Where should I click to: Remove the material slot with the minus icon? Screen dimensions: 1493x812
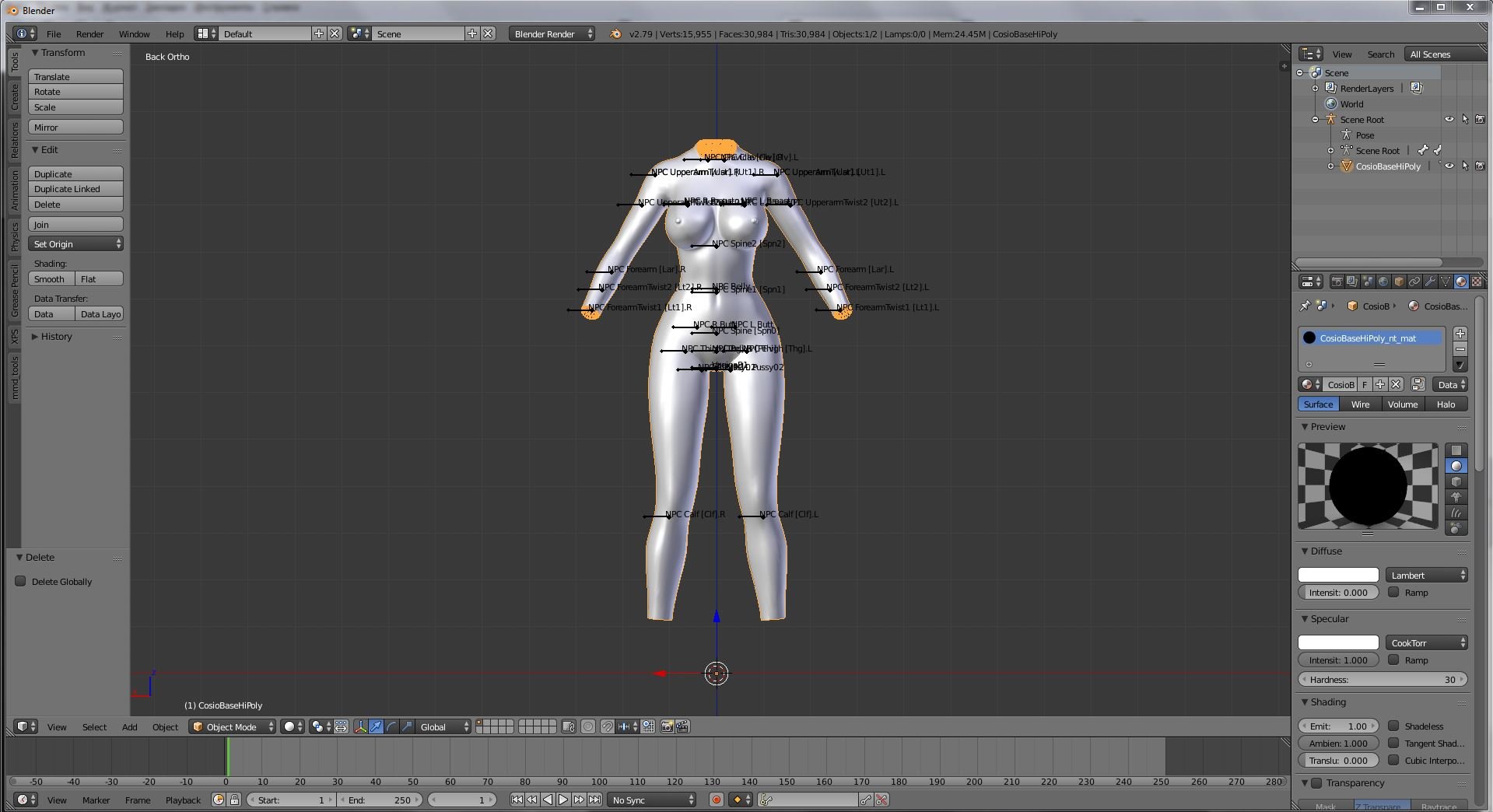1460,349
